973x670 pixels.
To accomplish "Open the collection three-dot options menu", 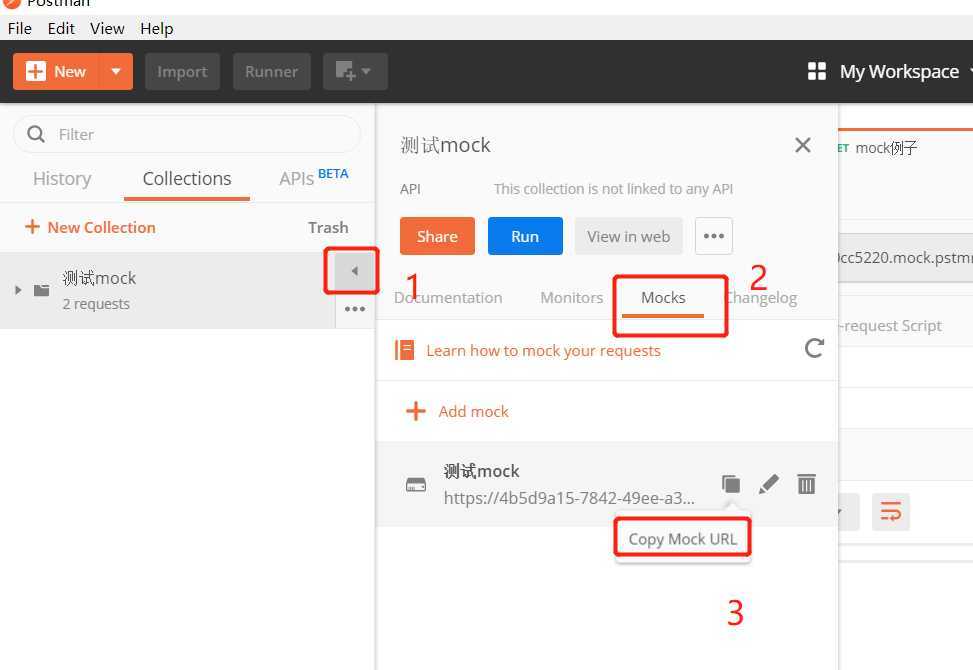I will (354, 309).
